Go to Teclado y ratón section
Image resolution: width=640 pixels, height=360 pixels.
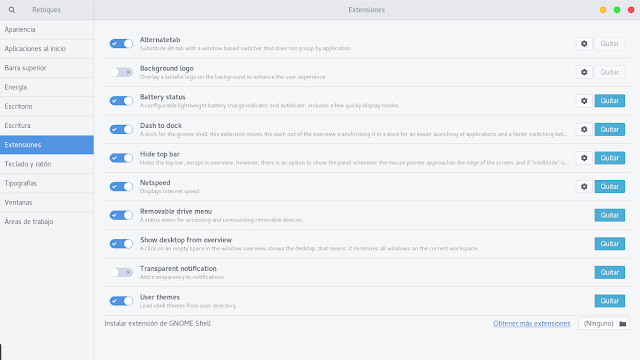pos(47,164)
